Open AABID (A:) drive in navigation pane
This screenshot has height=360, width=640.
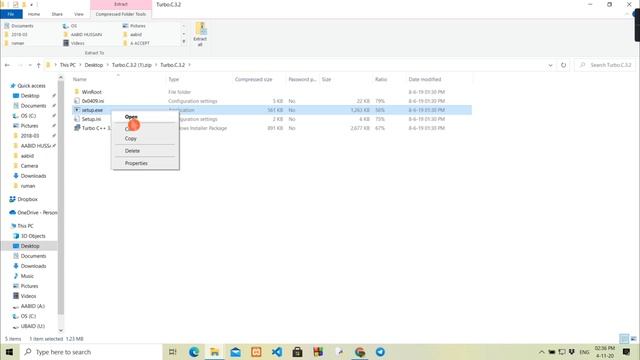point(33,306)
